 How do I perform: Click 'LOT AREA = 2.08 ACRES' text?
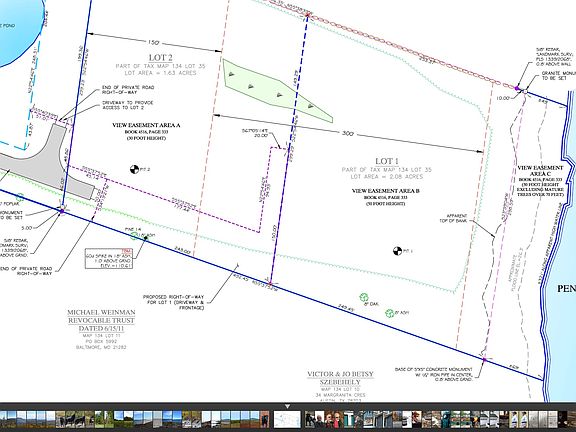(387, 177)
